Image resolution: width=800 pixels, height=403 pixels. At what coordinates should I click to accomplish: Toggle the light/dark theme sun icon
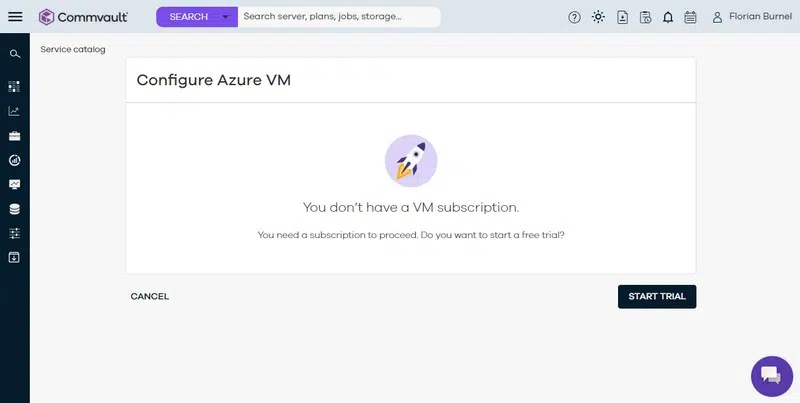(598, 17)
